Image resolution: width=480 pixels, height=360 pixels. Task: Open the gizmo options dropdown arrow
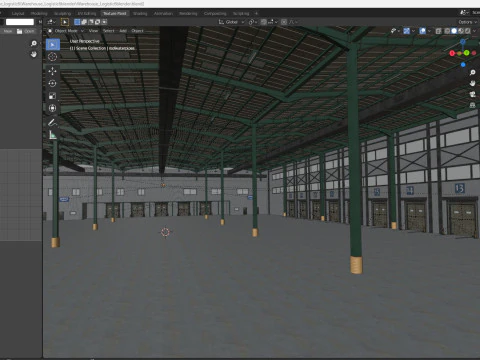click(x=413, y=31)
